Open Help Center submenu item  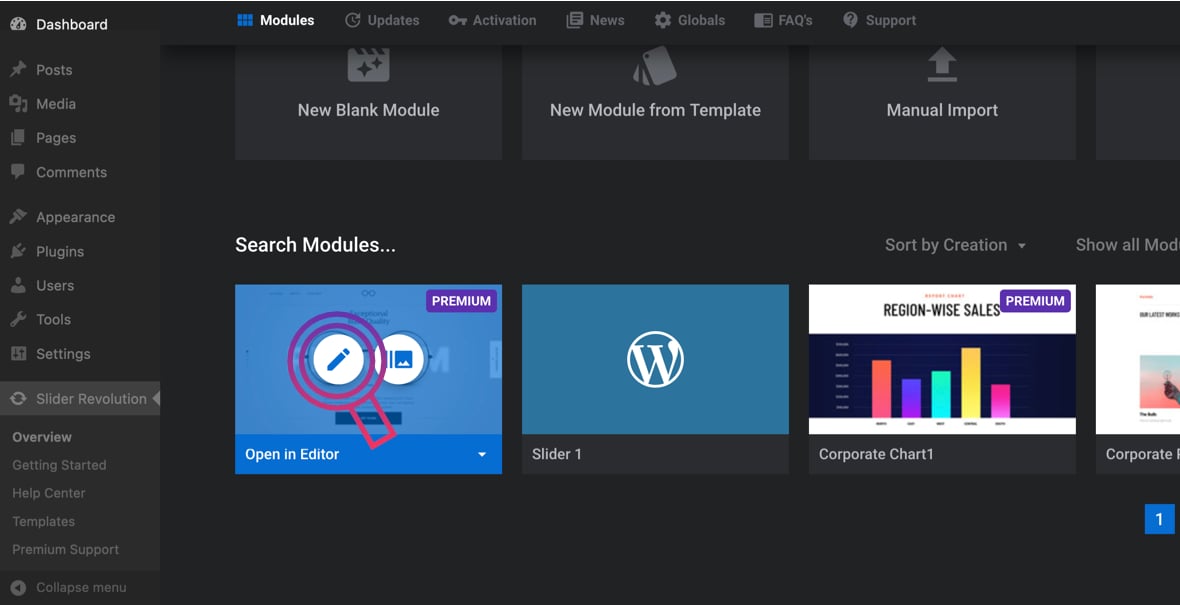49,494
